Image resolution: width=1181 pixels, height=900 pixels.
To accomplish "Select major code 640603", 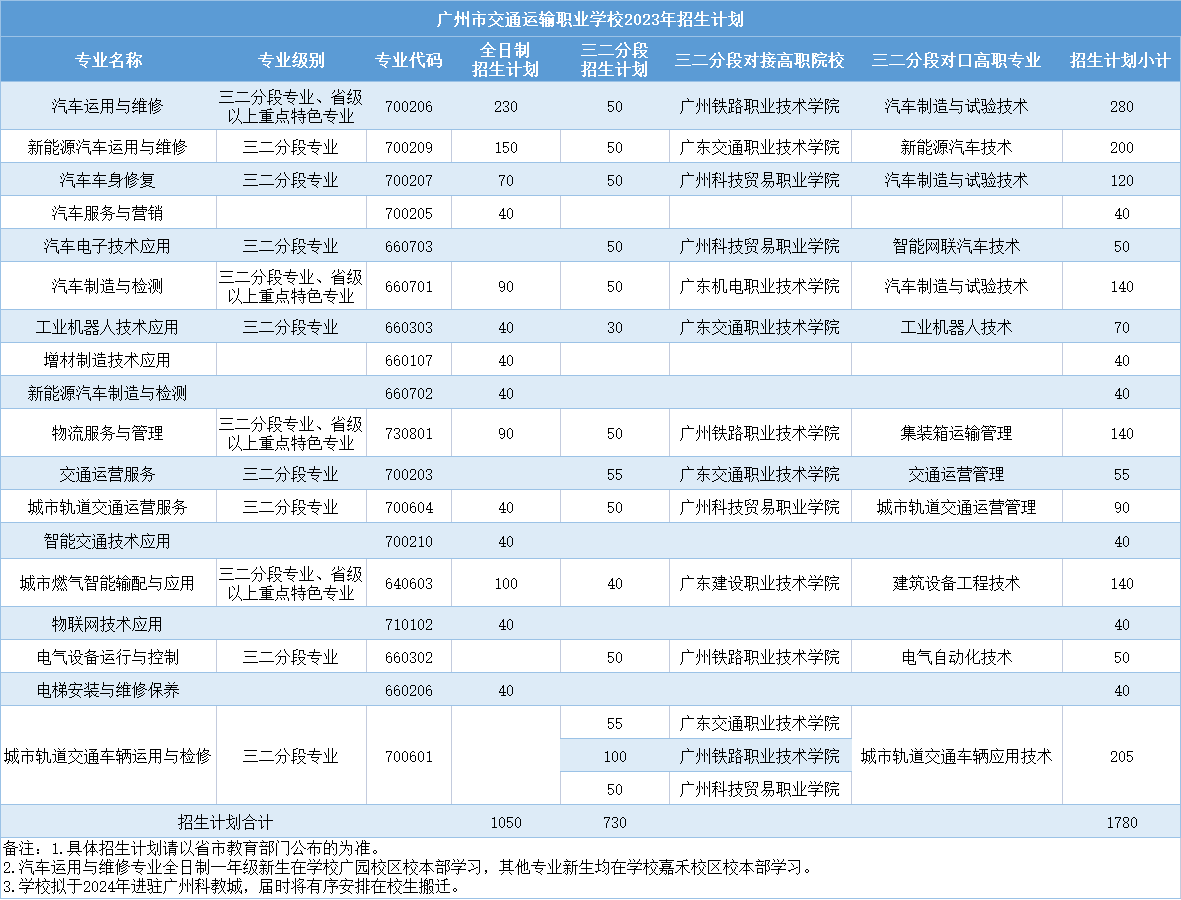I will click(x=409, y=584).
